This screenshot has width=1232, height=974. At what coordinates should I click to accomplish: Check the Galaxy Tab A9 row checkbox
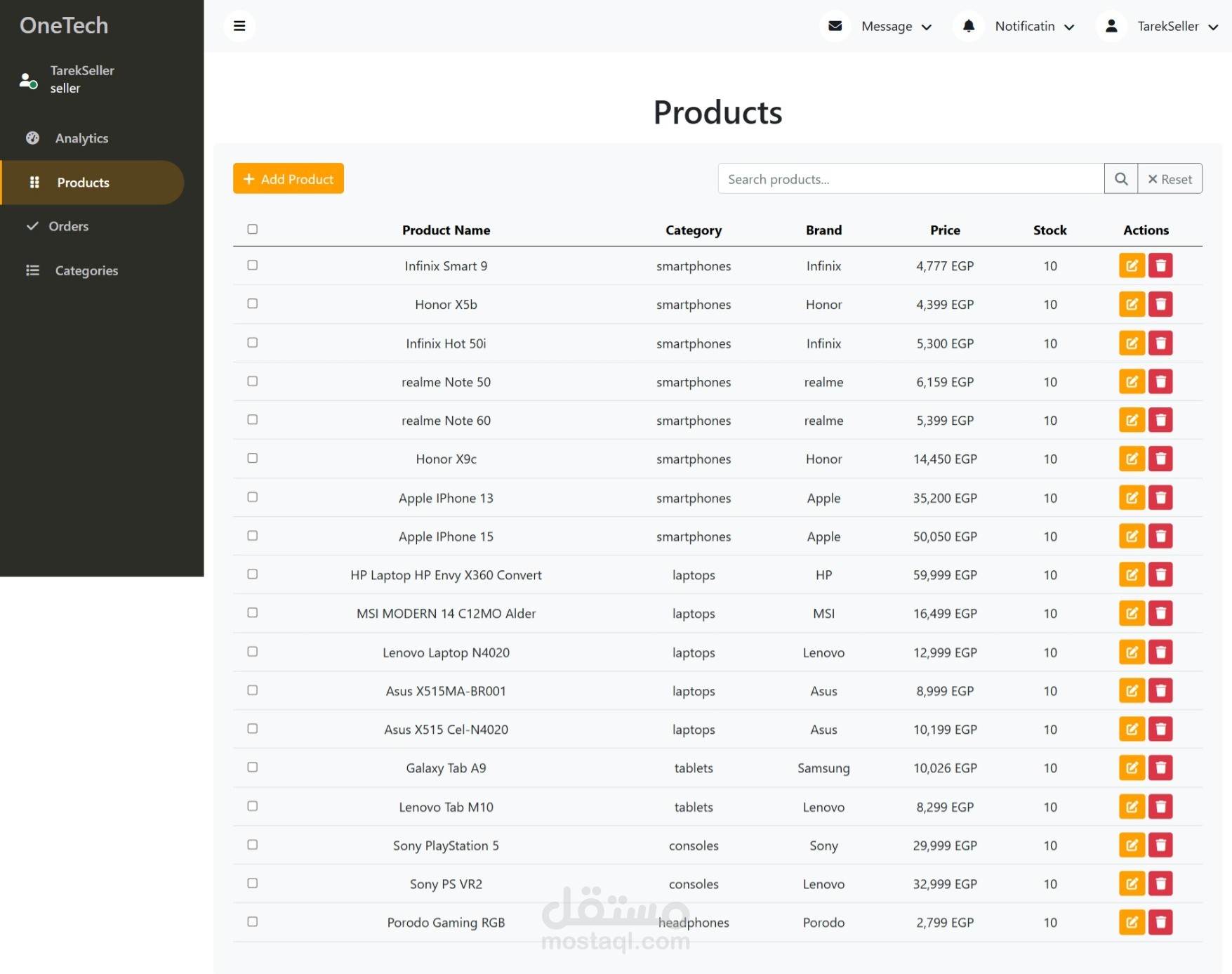point(253,767)
